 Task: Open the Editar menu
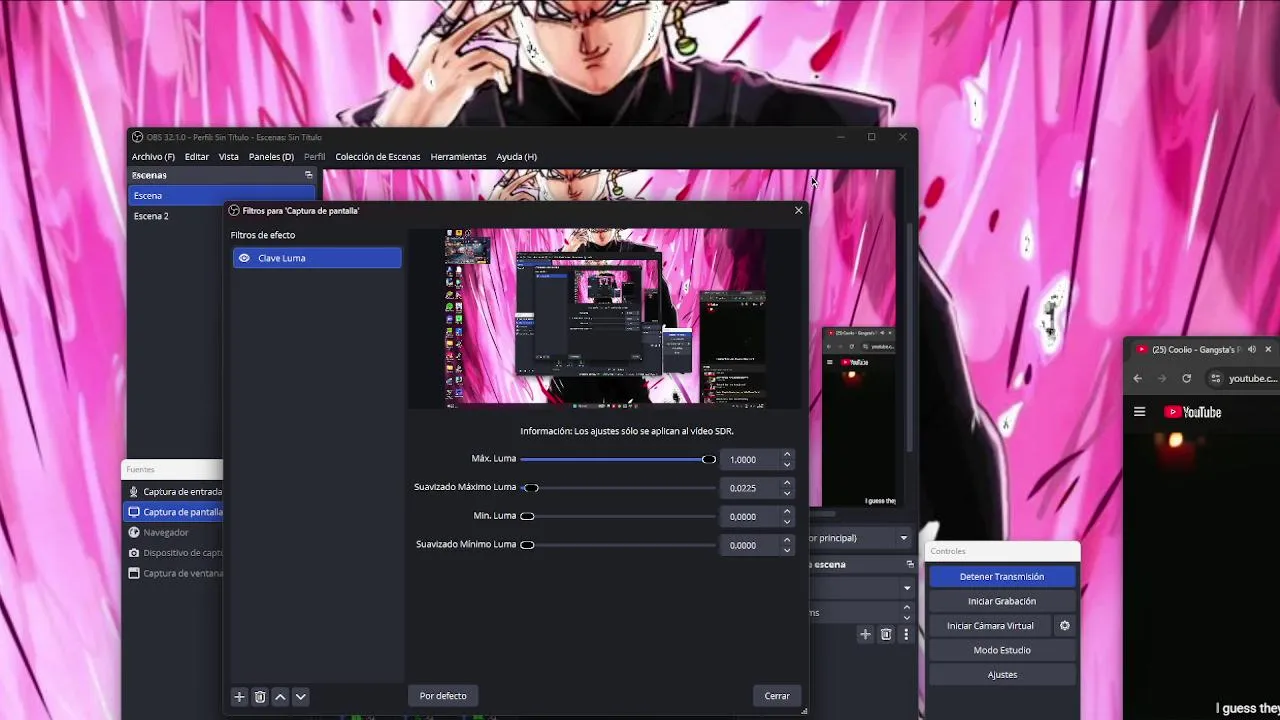click(x=197, y=157)
